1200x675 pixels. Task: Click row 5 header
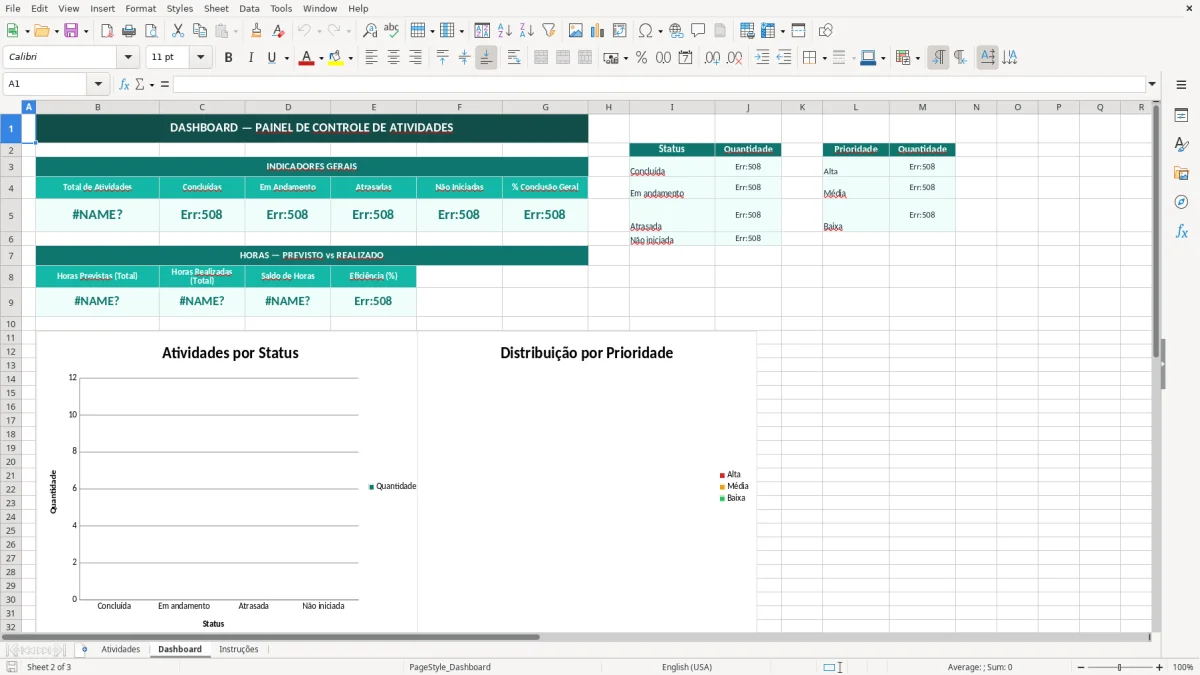[x=11, y=215]
